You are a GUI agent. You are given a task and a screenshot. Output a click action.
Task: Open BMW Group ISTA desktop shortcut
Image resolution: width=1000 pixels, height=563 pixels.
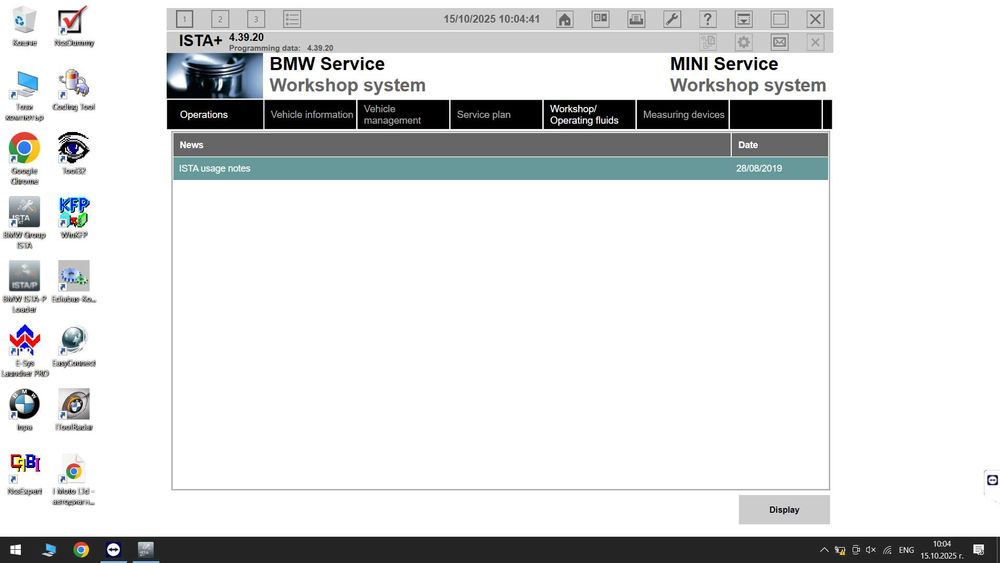click(x=24, y=223)
